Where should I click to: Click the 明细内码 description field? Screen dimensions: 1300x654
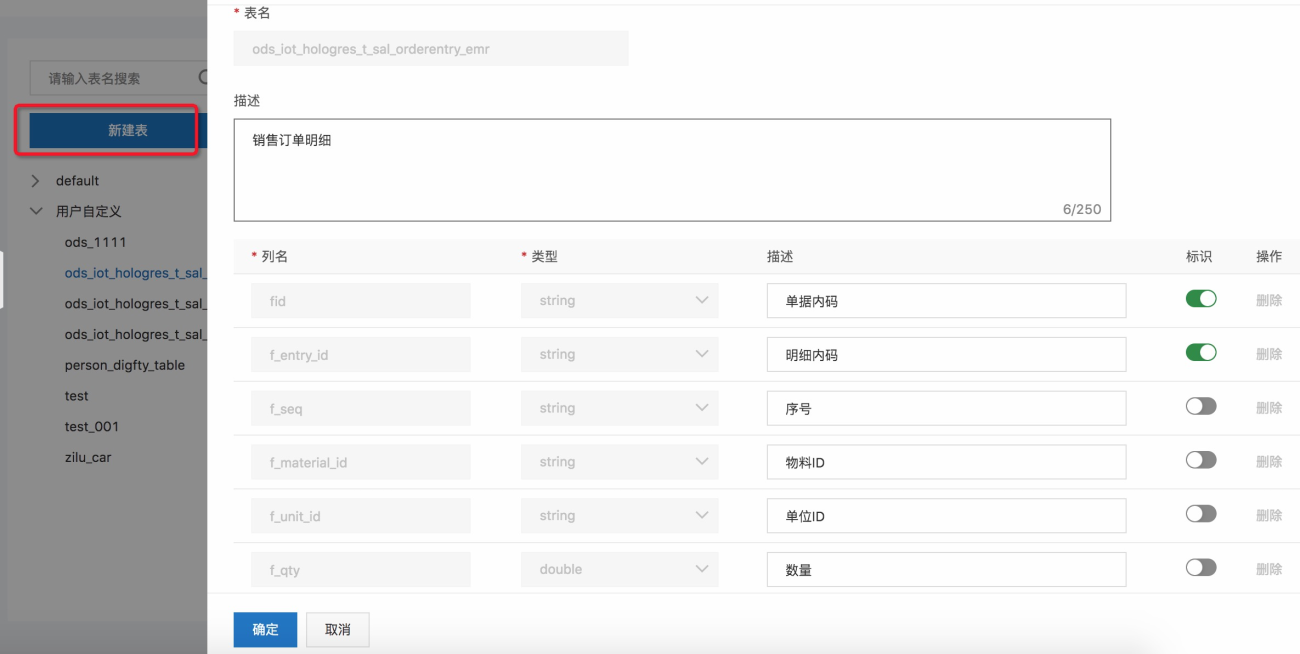(946, 354)
